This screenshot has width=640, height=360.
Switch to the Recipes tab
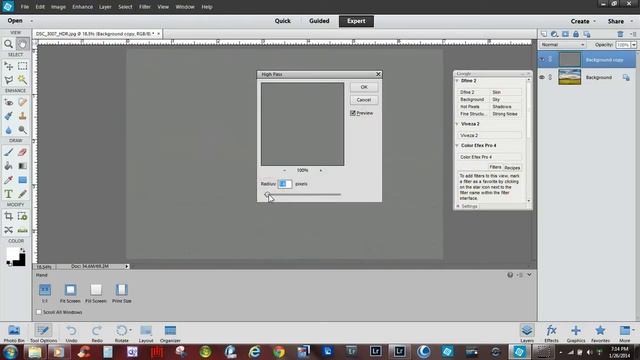(512, 167)
